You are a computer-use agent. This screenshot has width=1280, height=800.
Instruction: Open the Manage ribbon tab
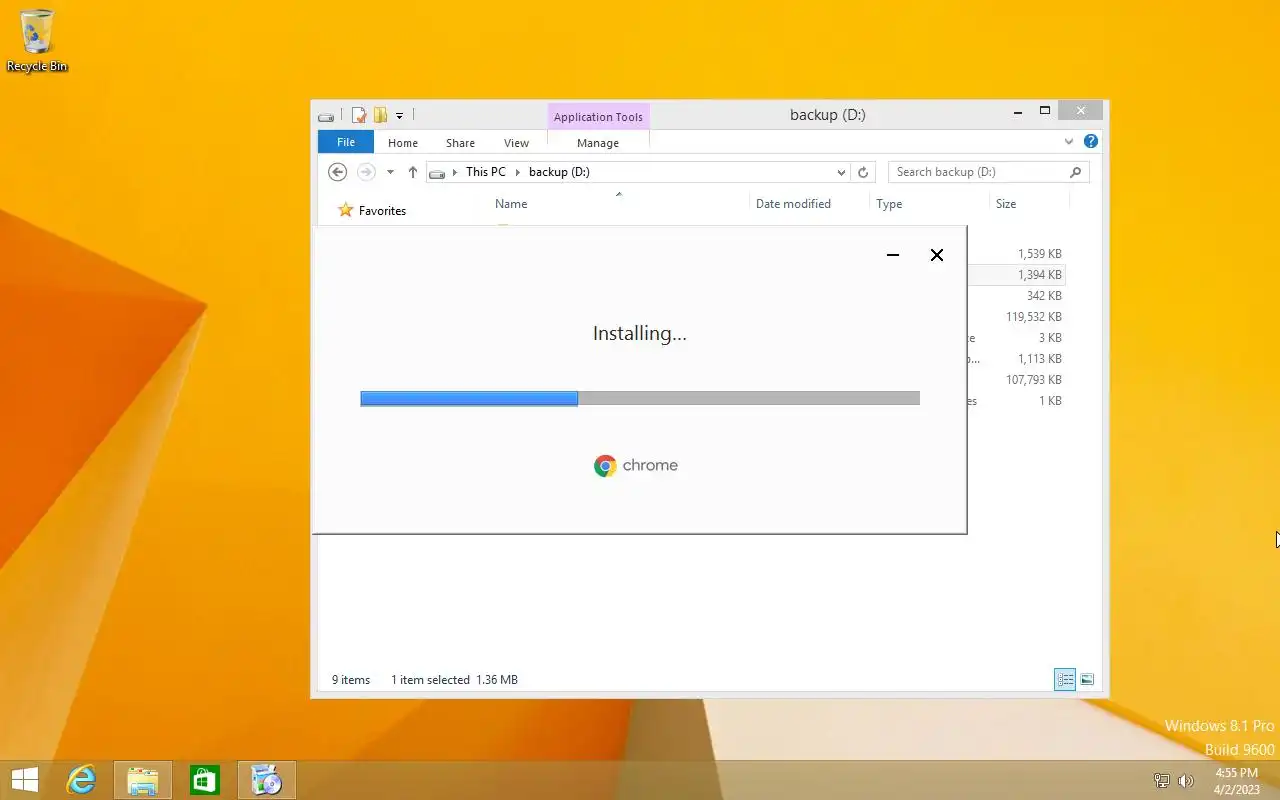click(598, 143)
